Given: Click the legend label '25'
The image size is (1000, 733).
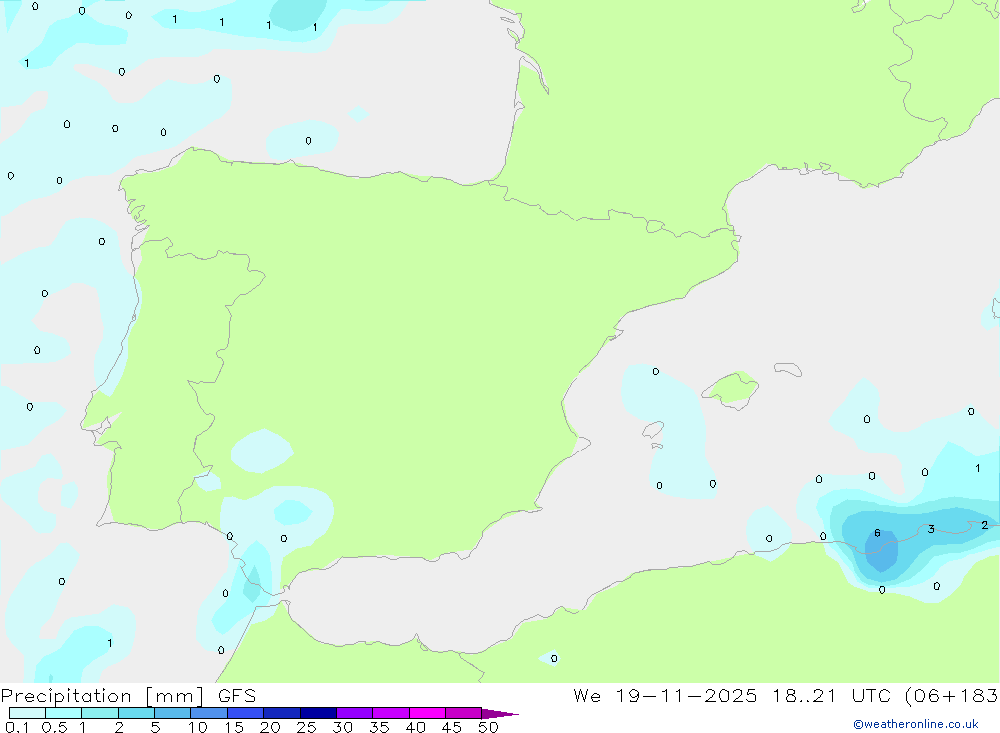Looking at the screenshot, I should (x=306, y=727).
